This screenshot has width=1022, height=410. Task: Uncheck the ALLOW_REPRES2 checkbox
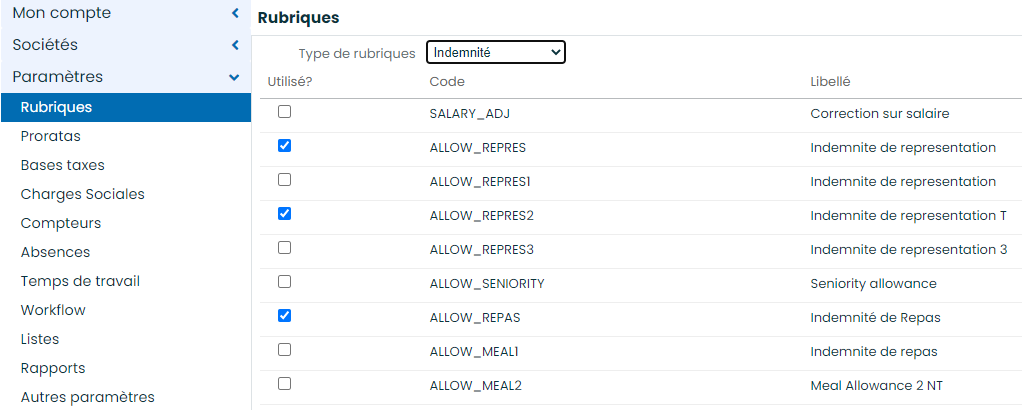click(x=284, y=214)
